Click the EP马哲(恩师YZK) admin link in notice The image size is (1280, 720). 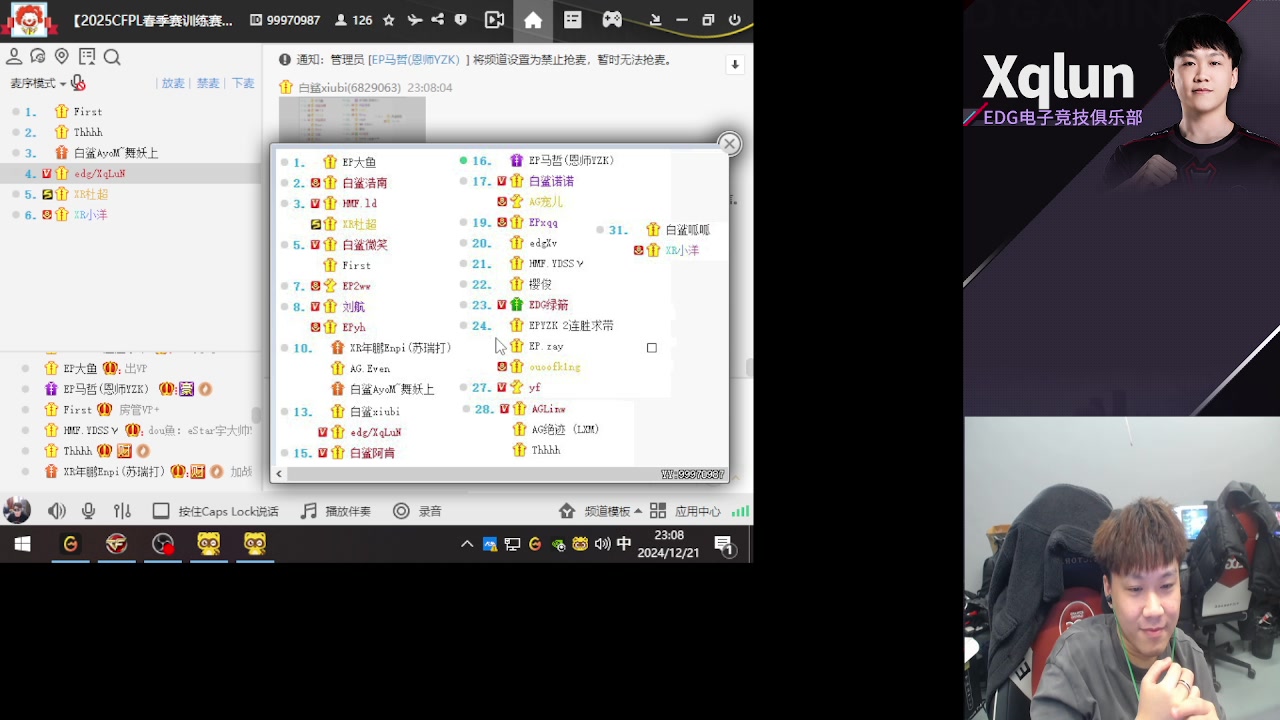tap(416, 60)
